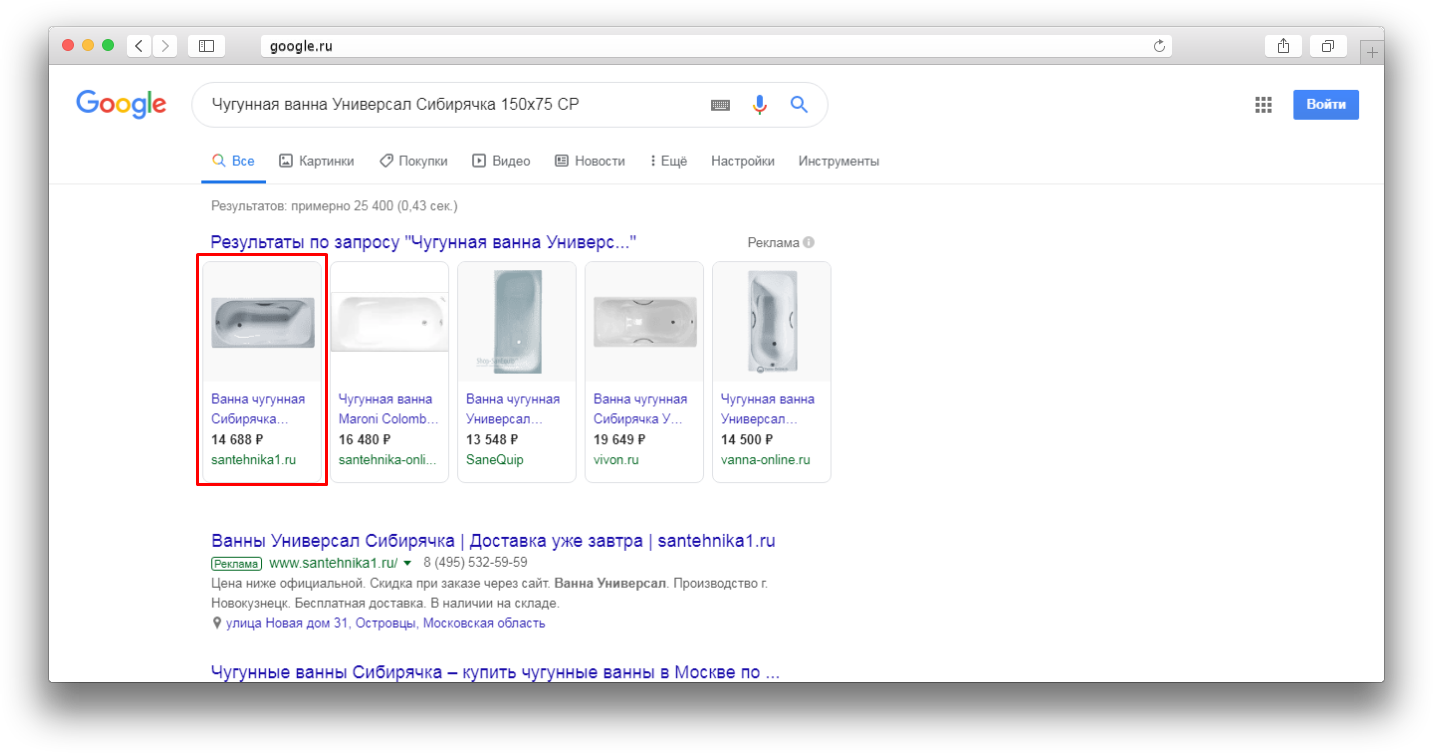Viewport: 1433px width, 753px height.
Task: Click the SaneQuip store name
Action: click(x=495, y=460)
